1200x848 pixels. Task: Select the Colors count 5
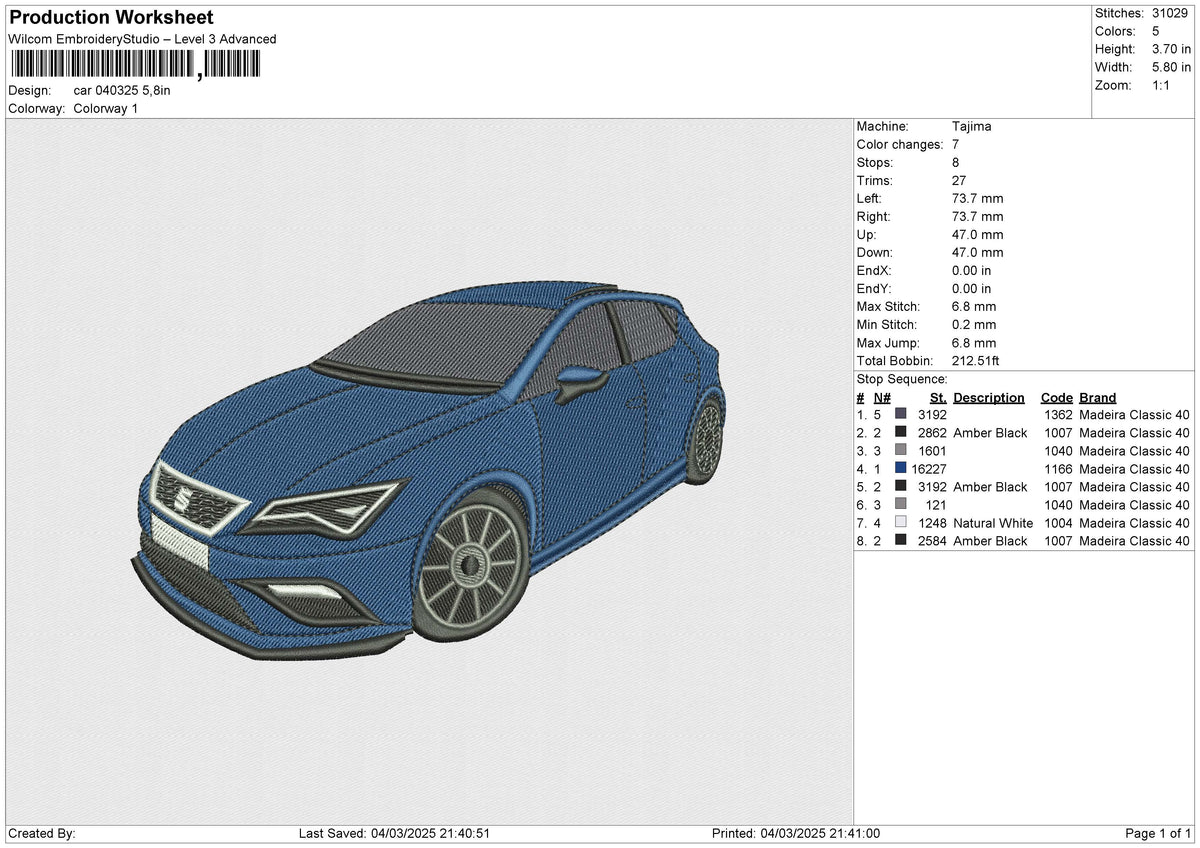pos(1156,31)
